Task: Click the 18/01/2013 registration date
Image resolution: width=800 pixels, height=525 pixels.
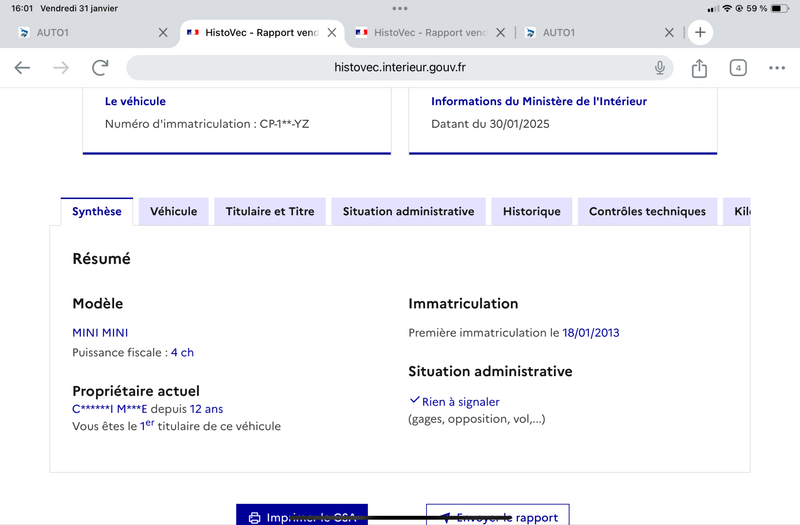Action: [591, 333]
